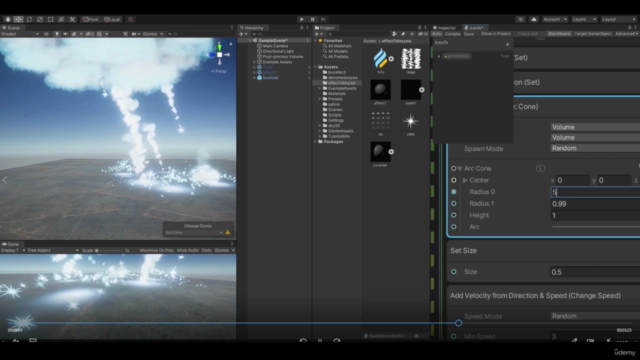Image resolution: width=640 pixels, height=360 pixels.
Task: Open the Account dropdown
Action: tap(555, 19)
